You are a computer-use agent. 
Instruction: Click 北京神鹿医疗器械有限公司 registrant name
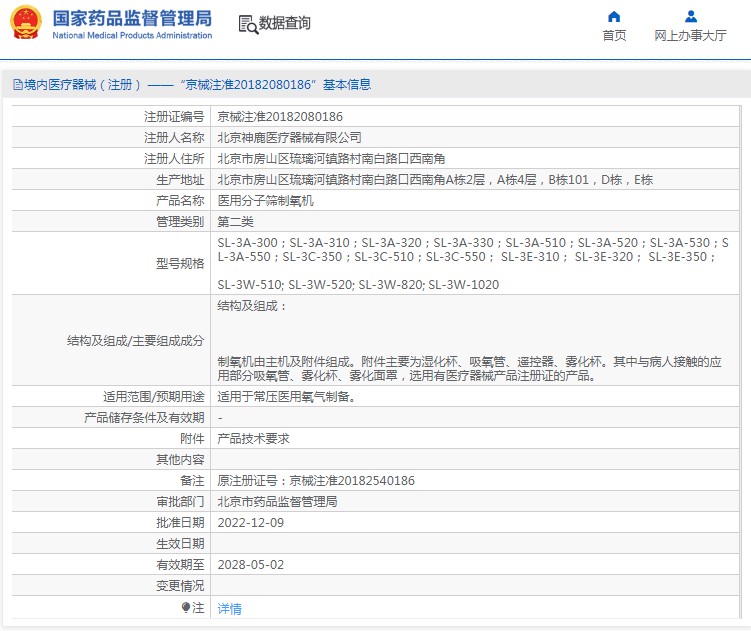pyautogui.click(x=289, y=138)
